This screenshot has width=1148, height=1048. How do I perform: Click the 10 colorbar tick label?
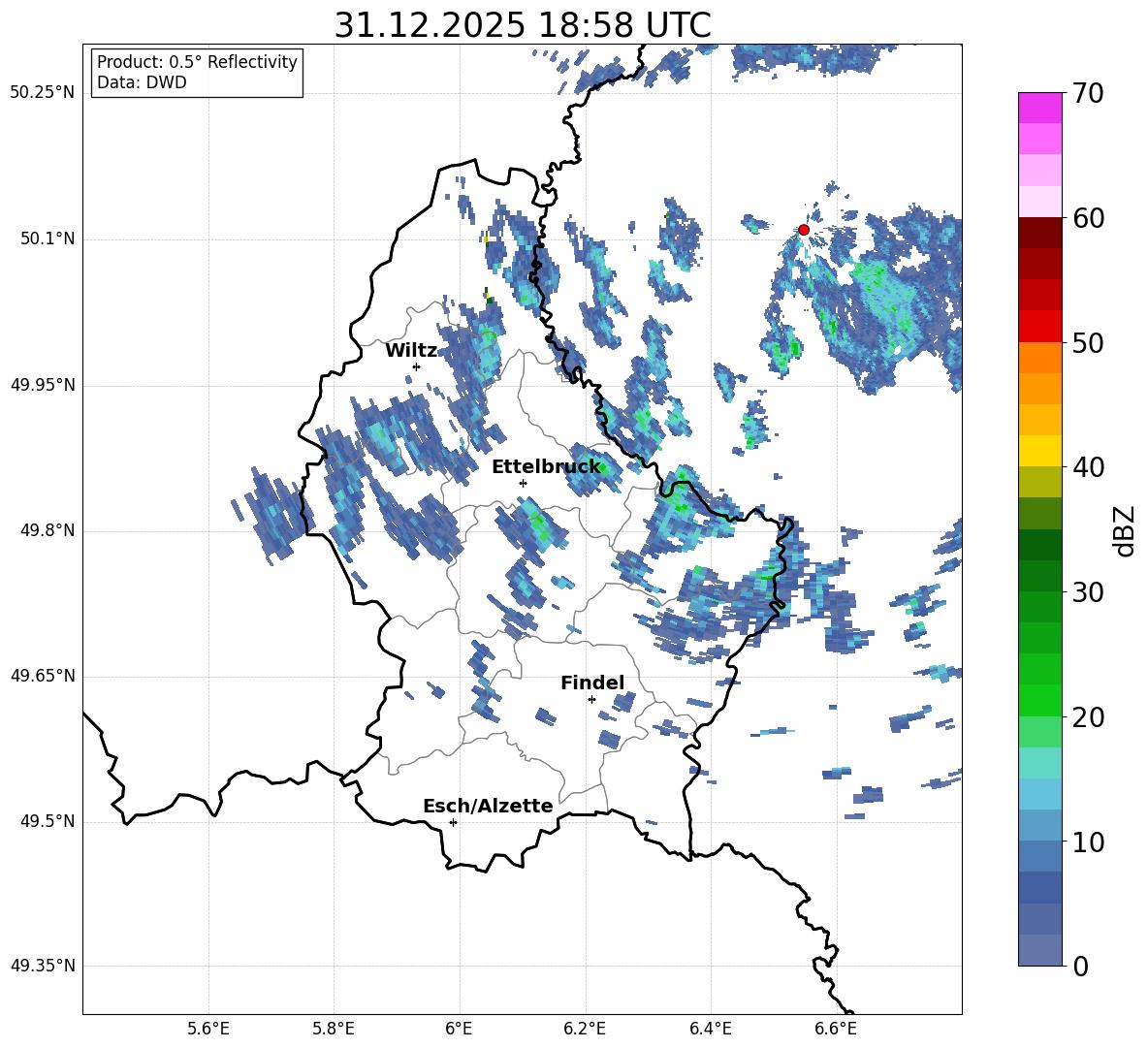click(1088, 842)
